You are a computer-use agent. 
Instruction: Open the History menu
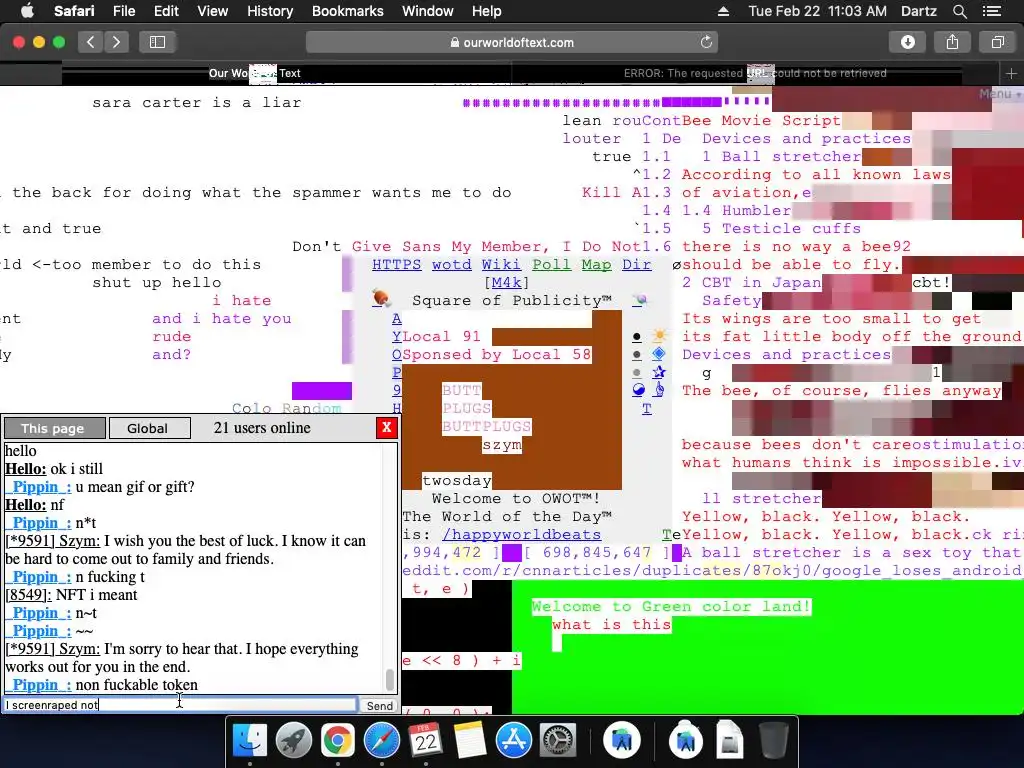270,11
